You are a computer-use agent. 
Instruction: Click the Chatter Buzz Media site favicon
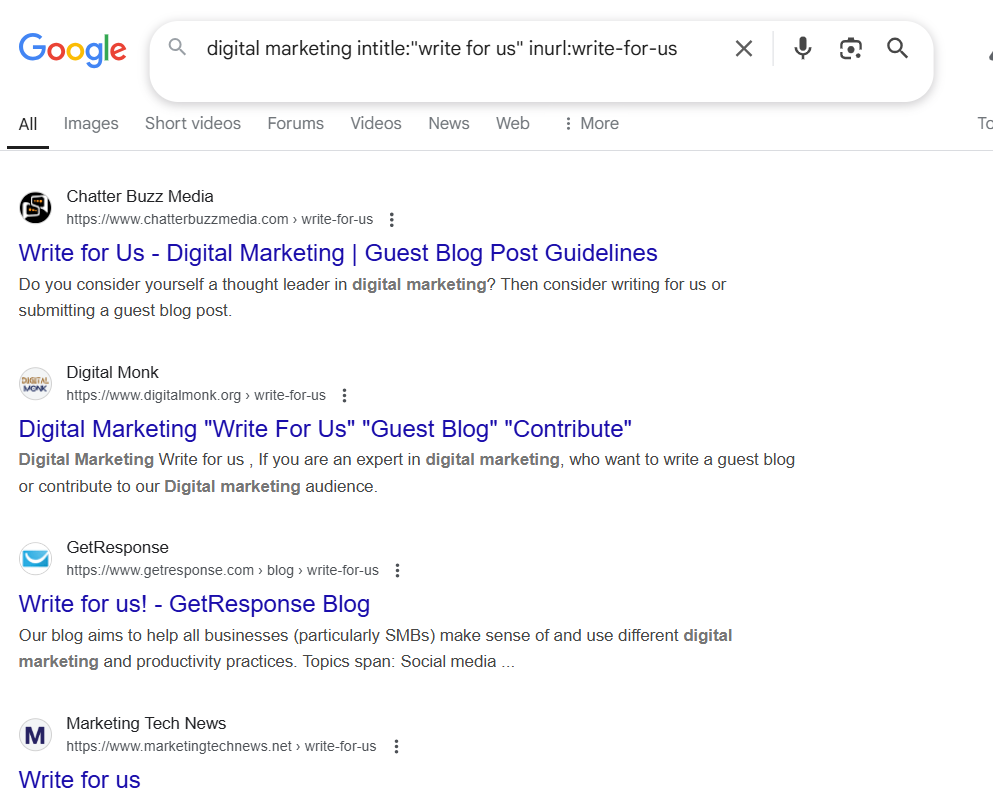[x=35, y=207]
